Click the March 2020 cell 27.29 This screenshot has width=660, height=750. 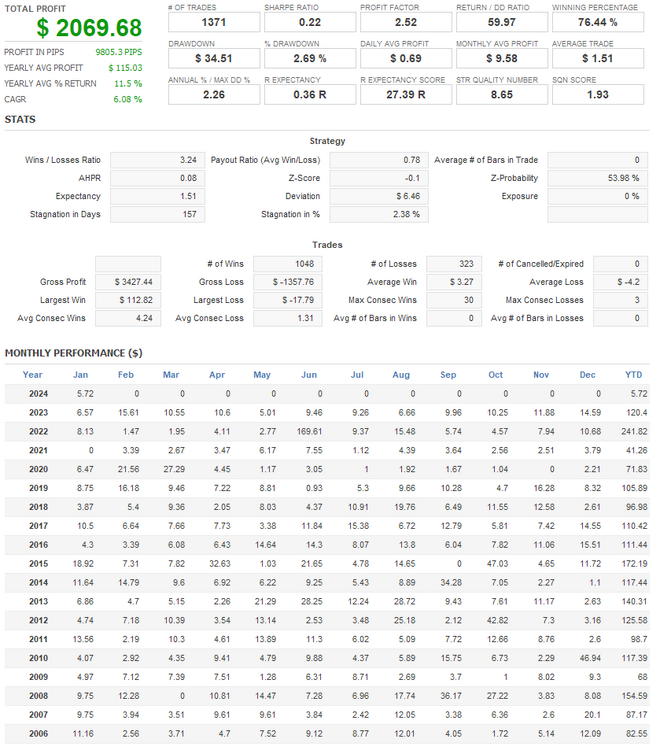(174, 469)
